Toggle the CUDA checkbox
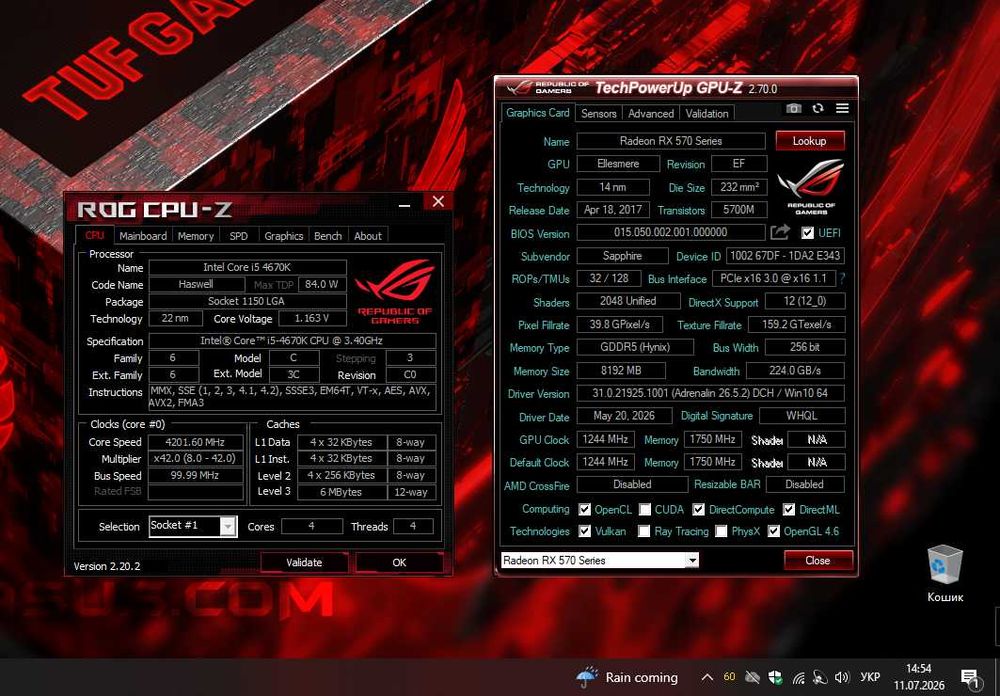This screenshot has width=1000, height=696. pos(645,510)
